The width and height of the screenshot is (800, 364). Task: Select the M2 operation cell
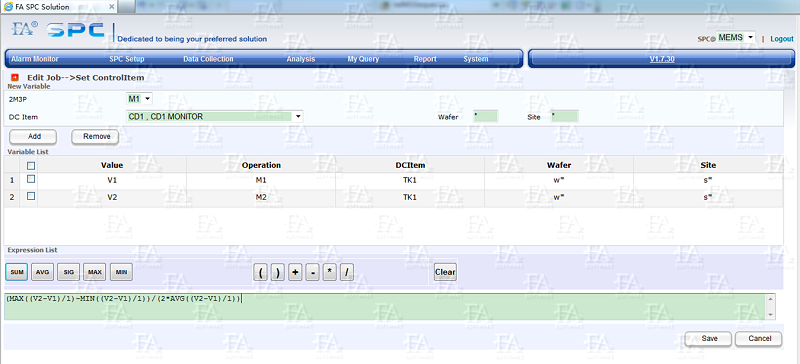(x=261, y=197)
